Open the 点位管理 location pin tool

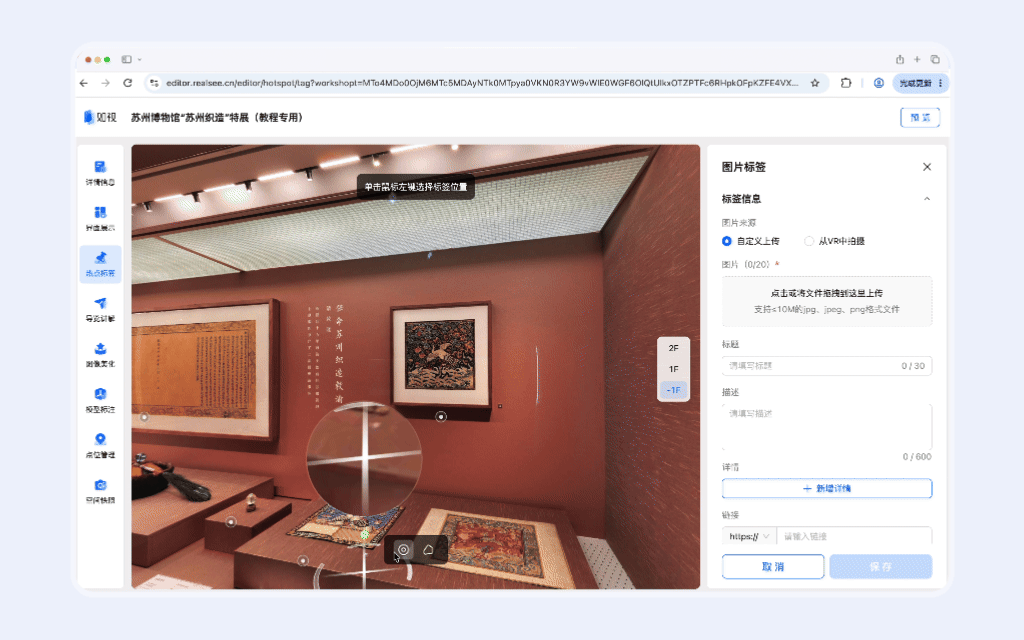point(100,445)
